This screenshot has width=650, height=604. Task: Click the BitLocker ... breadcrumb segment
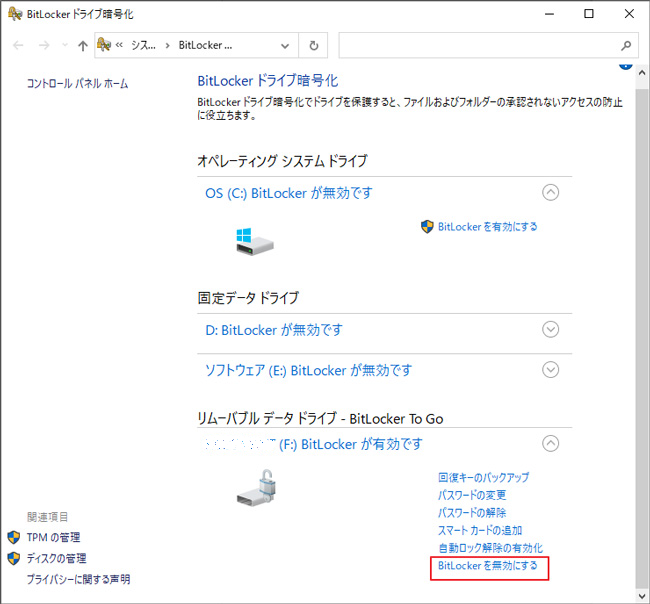[205, 45]
